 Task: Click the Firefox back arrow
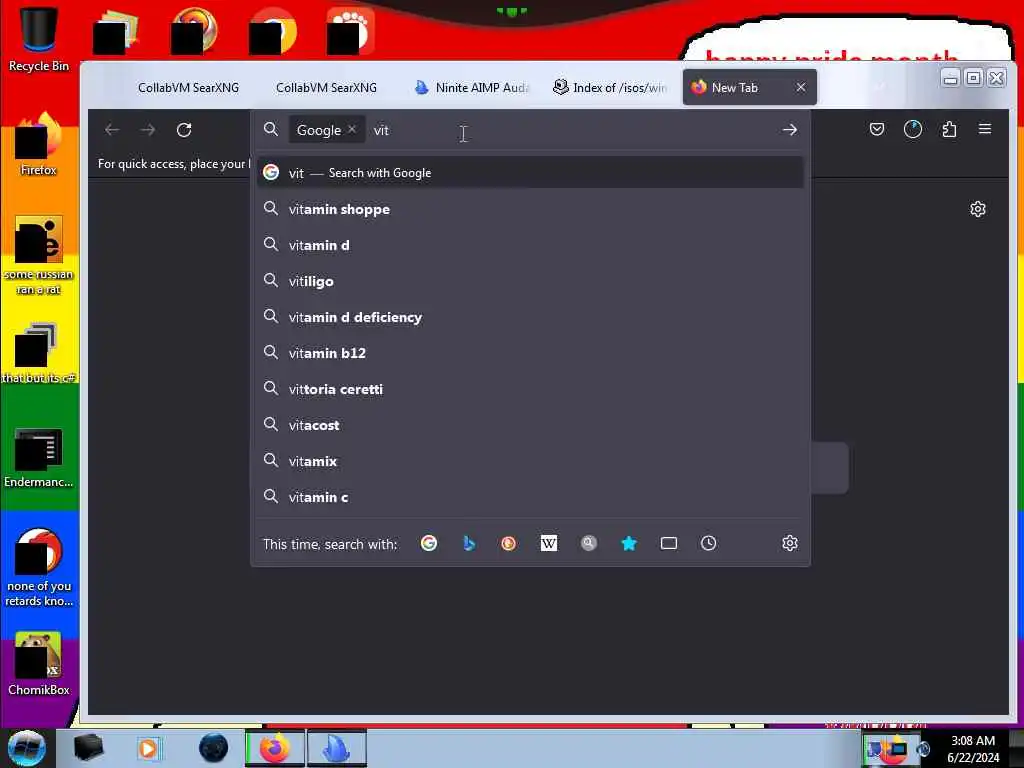pyautogui.click(x=112, y=130)
